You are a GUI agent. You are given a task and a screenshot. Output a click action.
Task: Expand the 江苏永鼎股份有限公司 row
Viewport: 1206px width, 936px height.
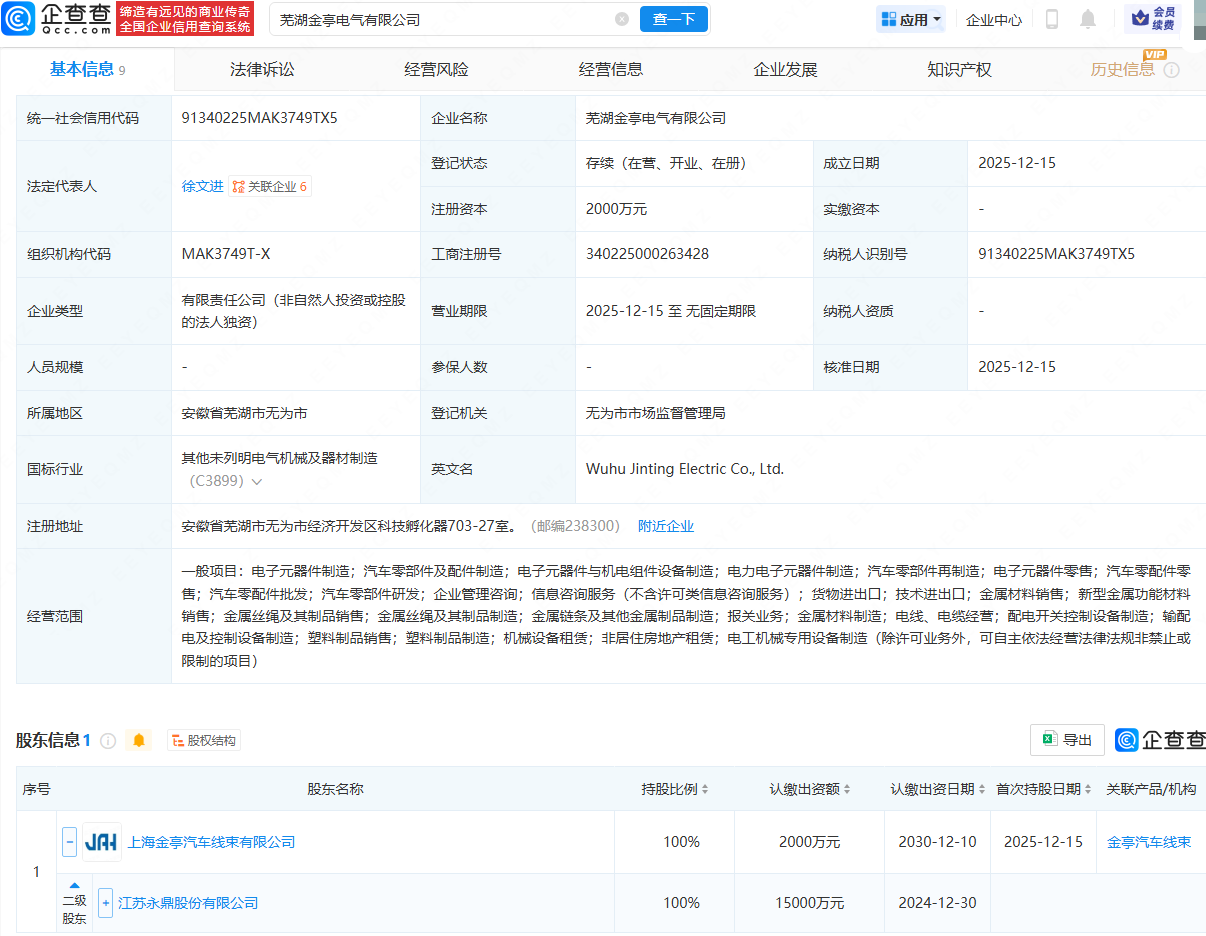coord(105,903)
